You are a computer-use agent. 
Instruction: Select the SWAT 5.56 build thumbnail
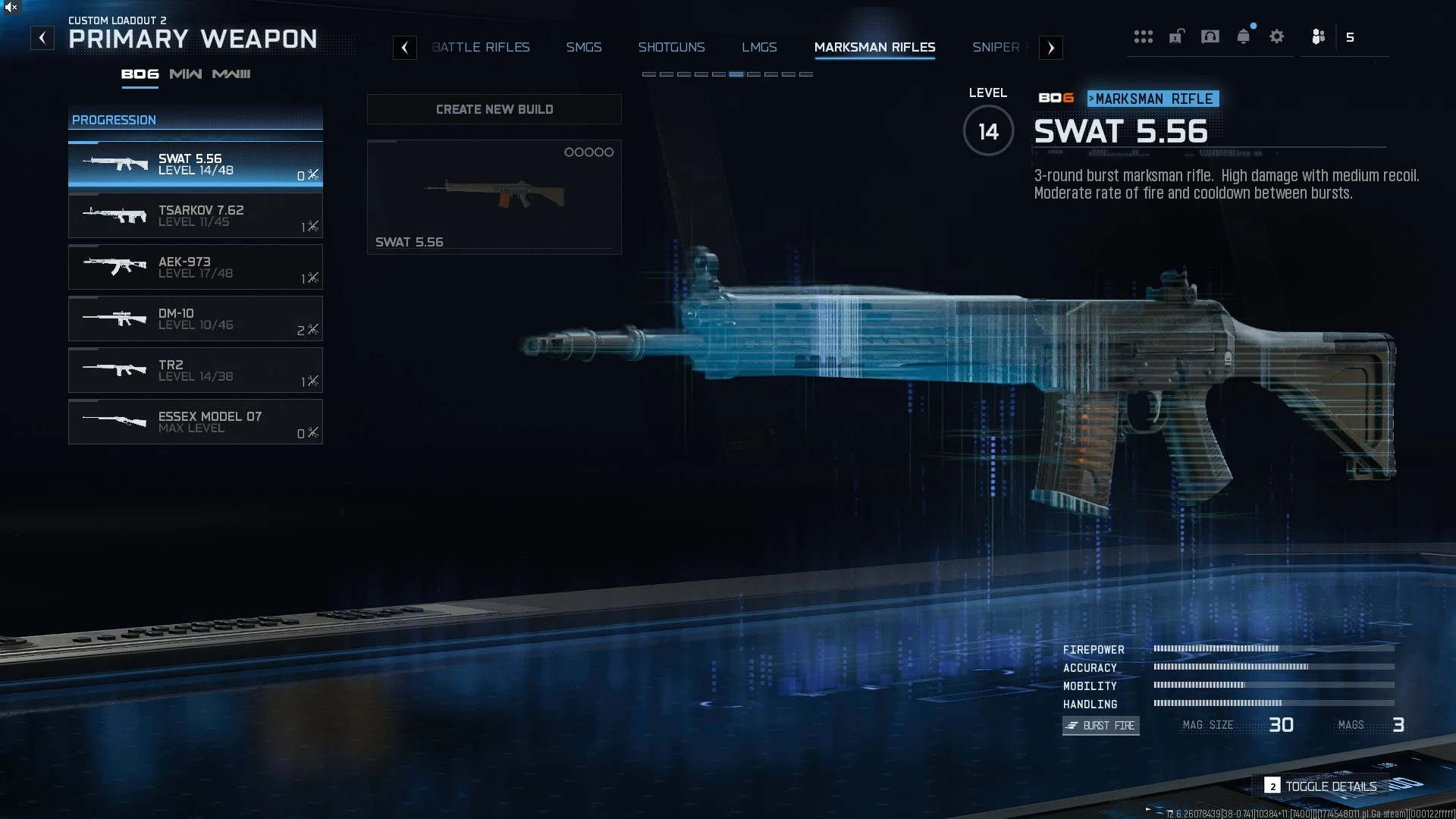pyautogui.click(x=494, y=197)
